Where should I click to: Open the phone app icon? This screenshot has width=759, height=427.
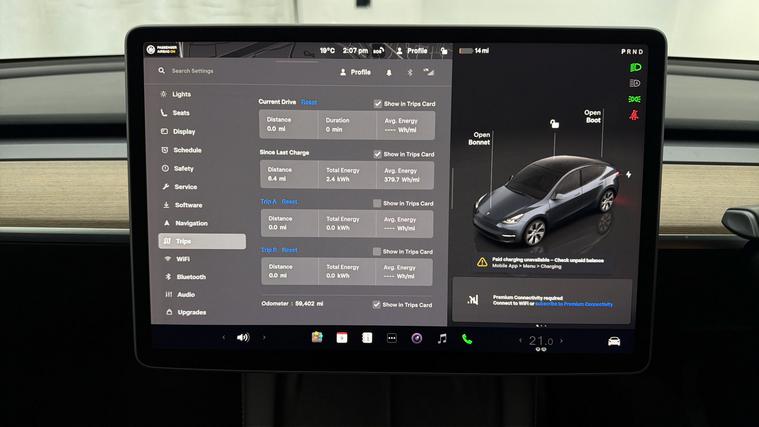pos(467,339)
